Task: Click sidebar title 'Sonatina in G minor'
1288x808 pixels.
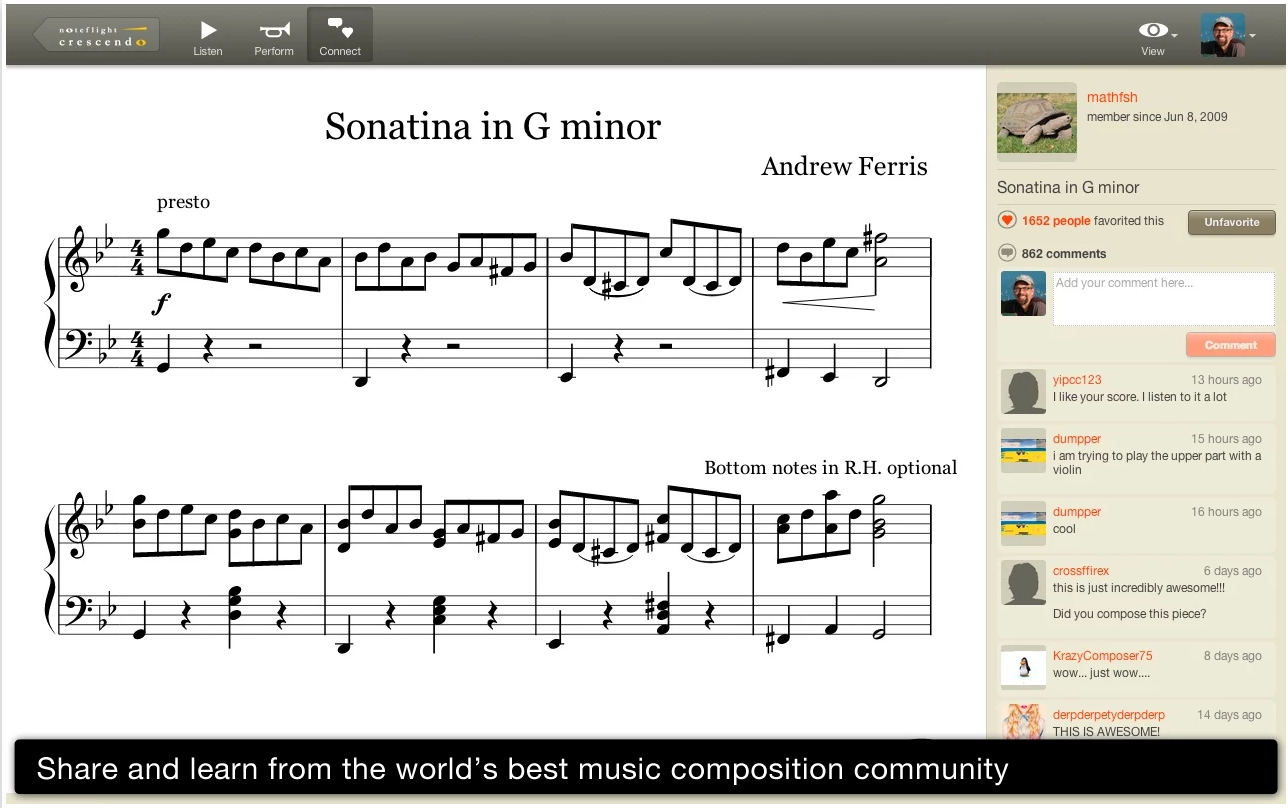Action: click(1068, 187)
